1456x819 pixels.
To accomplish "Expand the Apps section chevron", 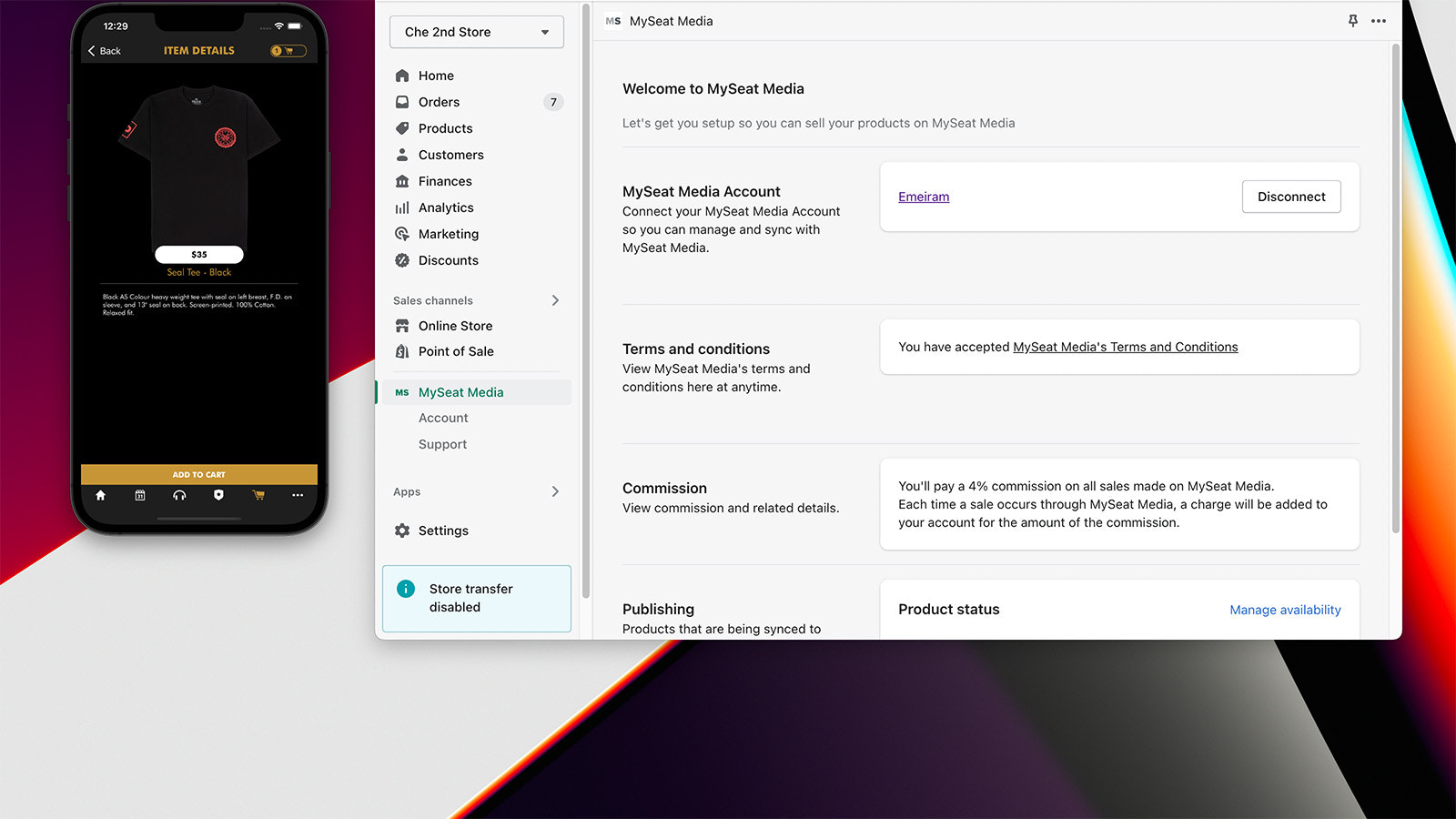I will point(555,491).
